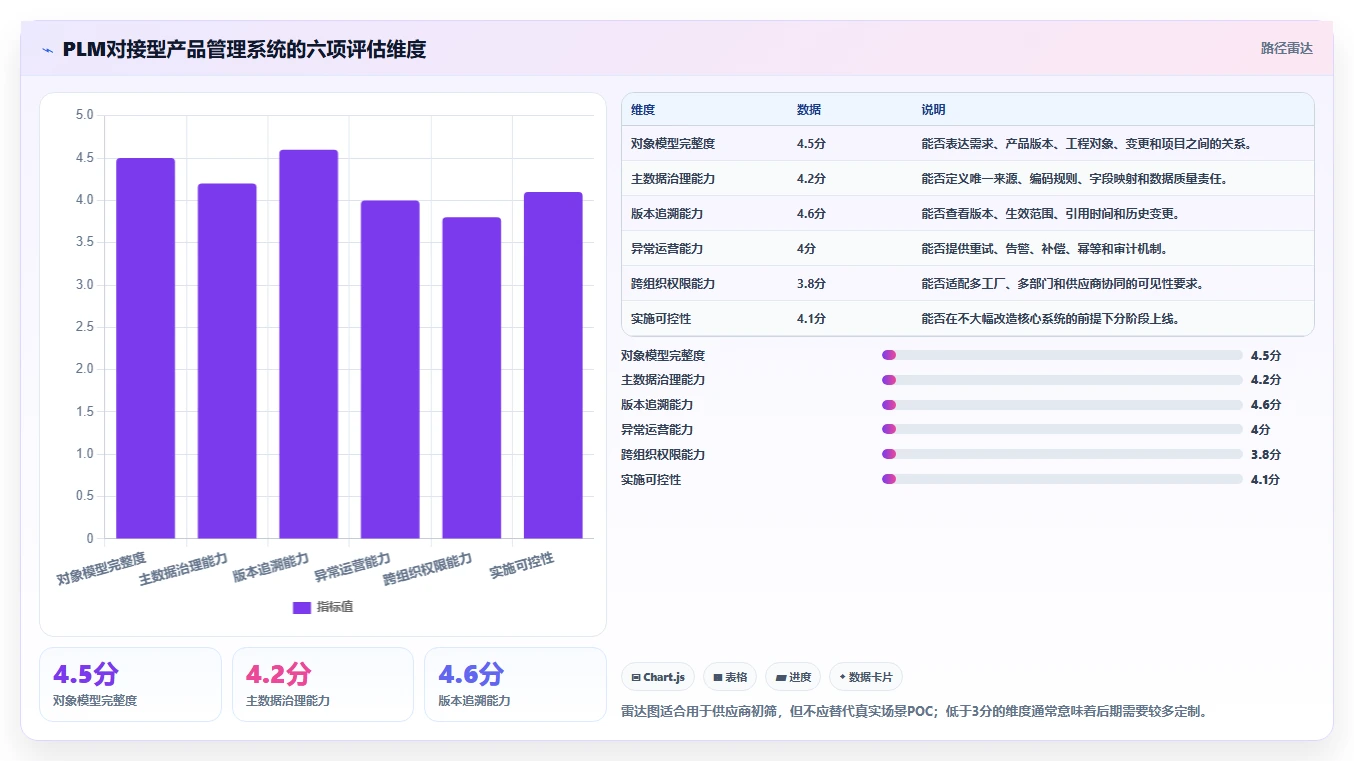This screenshot has width=1354, height=761.
Task: Click the 实施可控性 x-axis label
Action: pos(521,566)
